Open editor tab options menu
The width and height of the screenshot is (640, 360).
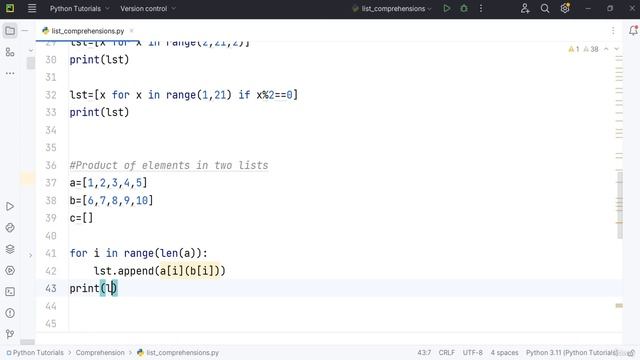coord(613,31)
